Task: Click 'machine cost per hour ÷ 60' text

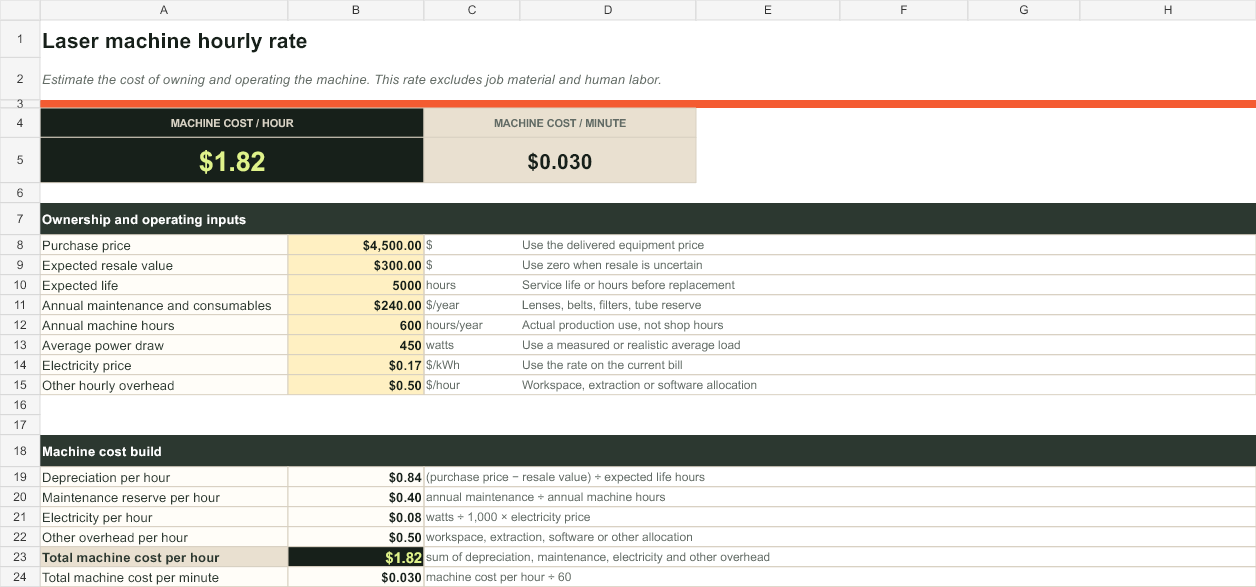Action: (498, 577)
